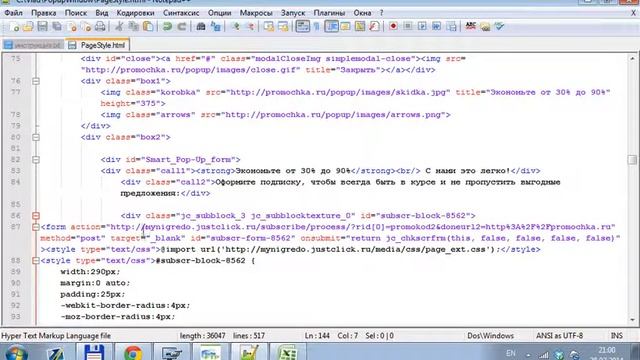Open the Excel taskbar icon
The width and height of the screenshot is (640, 360).
(x=288, y=353)
